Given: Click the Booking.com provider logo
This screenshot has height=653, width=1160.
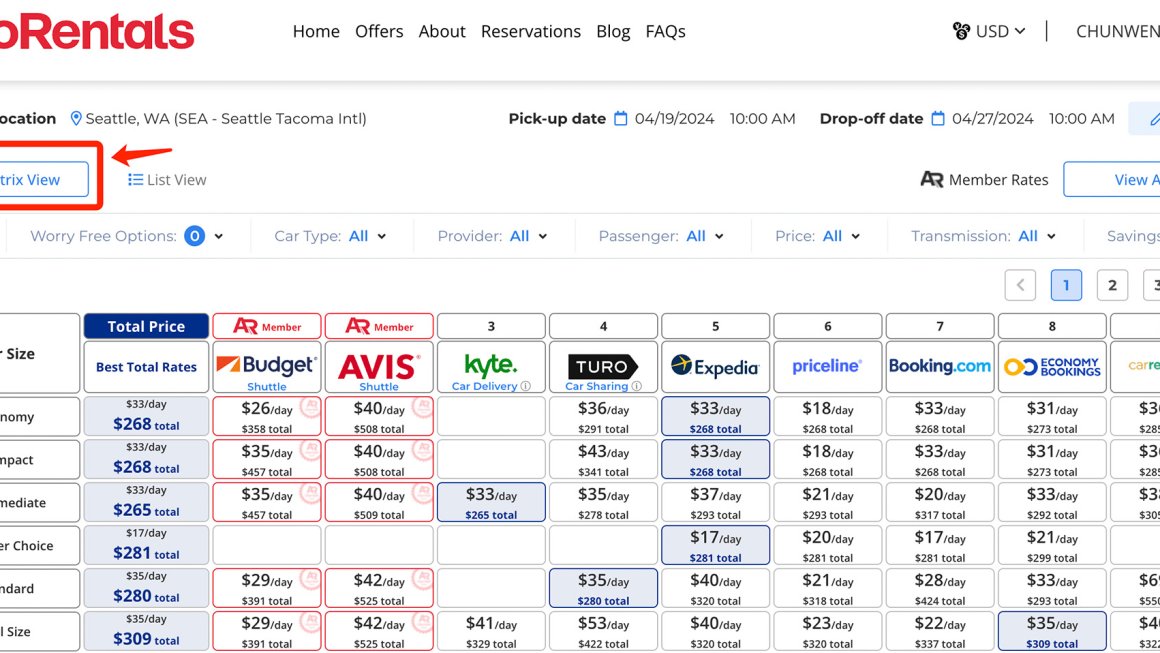Looking at the screenshot, I should pyautogui.click(x=939, y=367).
